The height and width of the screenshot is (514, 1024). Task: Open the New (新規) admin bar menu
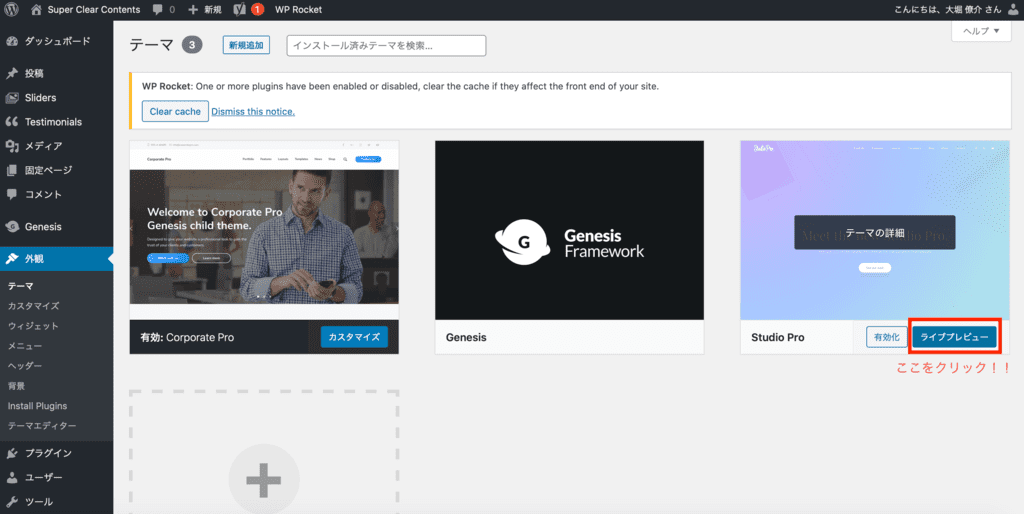204,9
